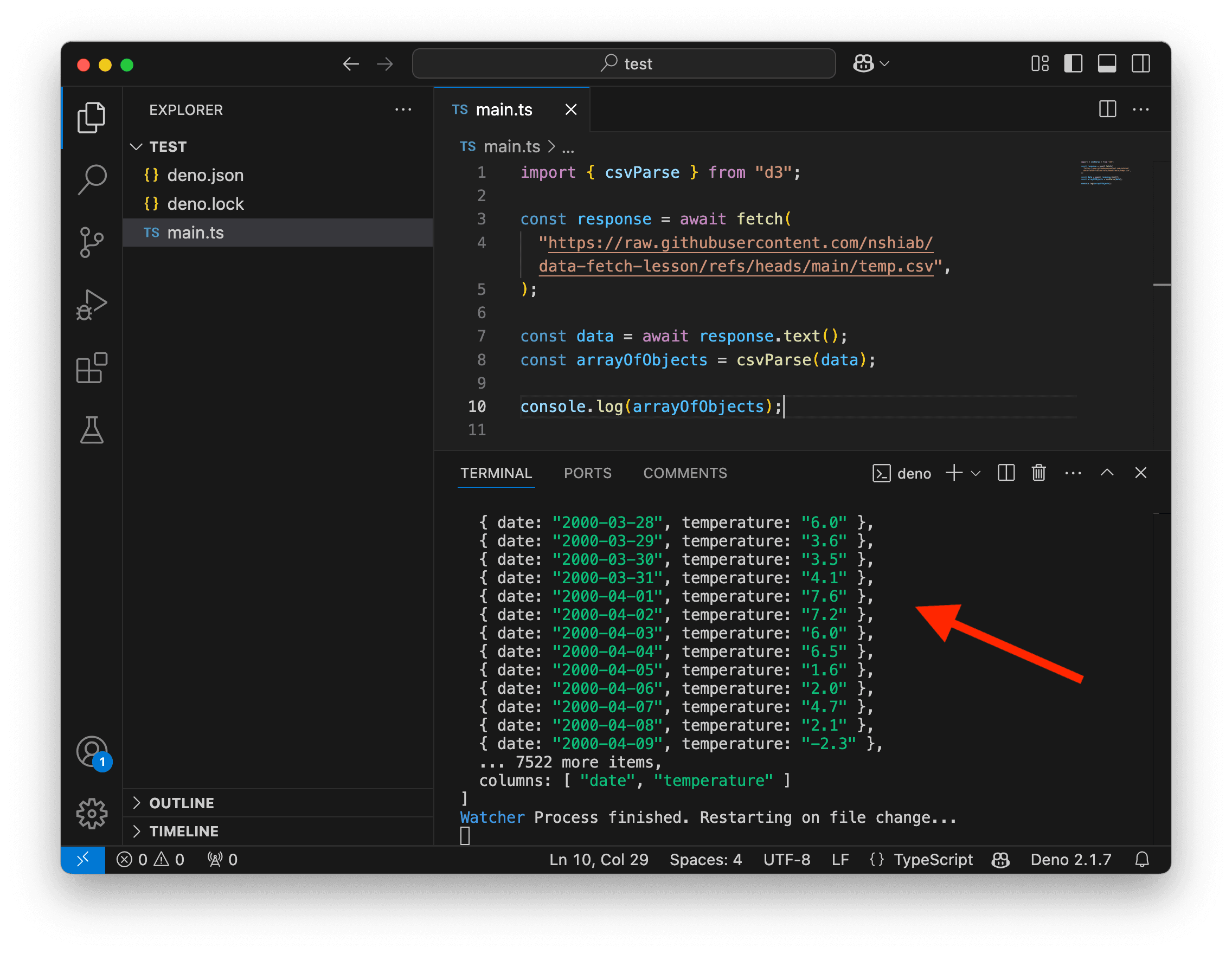Click the errors and warnings counter
The width and height of the screenshot is (1232, 954).
[x=151, y=859]
